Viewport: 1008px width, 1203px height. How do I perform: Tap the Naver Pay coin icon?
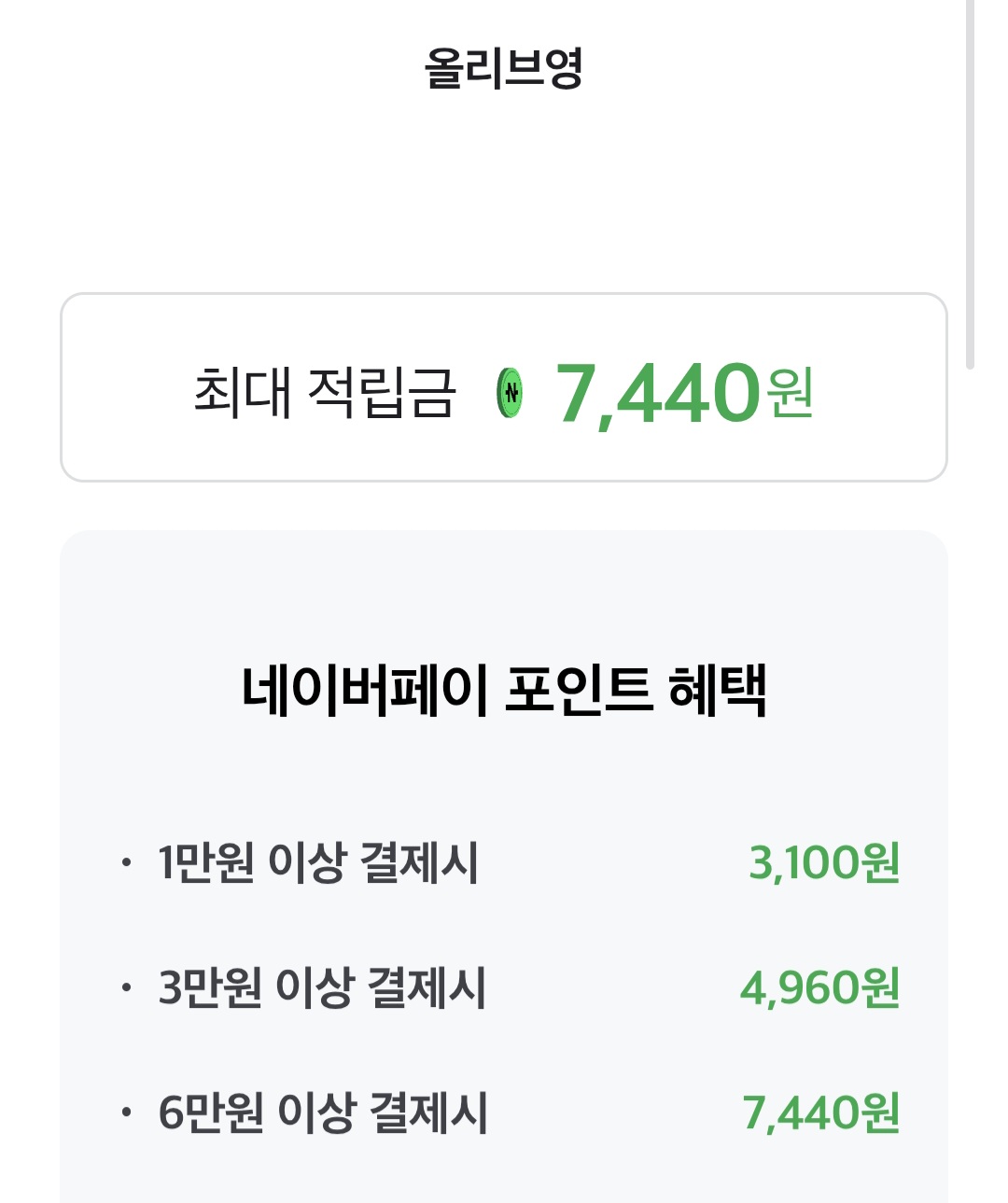click(510, 393)
